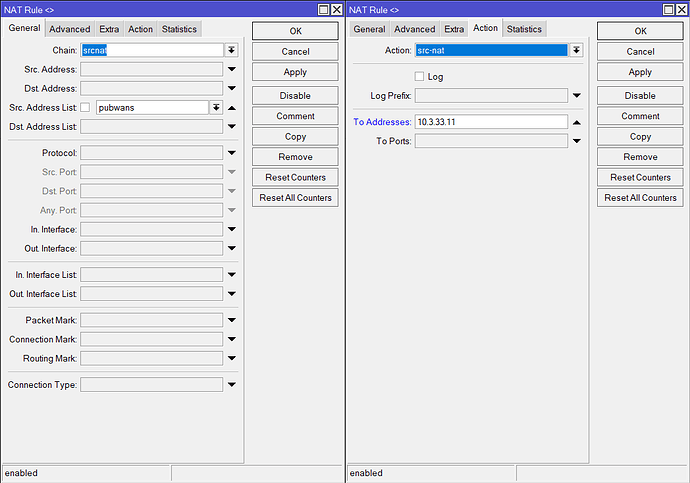
Task: Collapse the To Addresses field
Action: [x=577, y=122]
